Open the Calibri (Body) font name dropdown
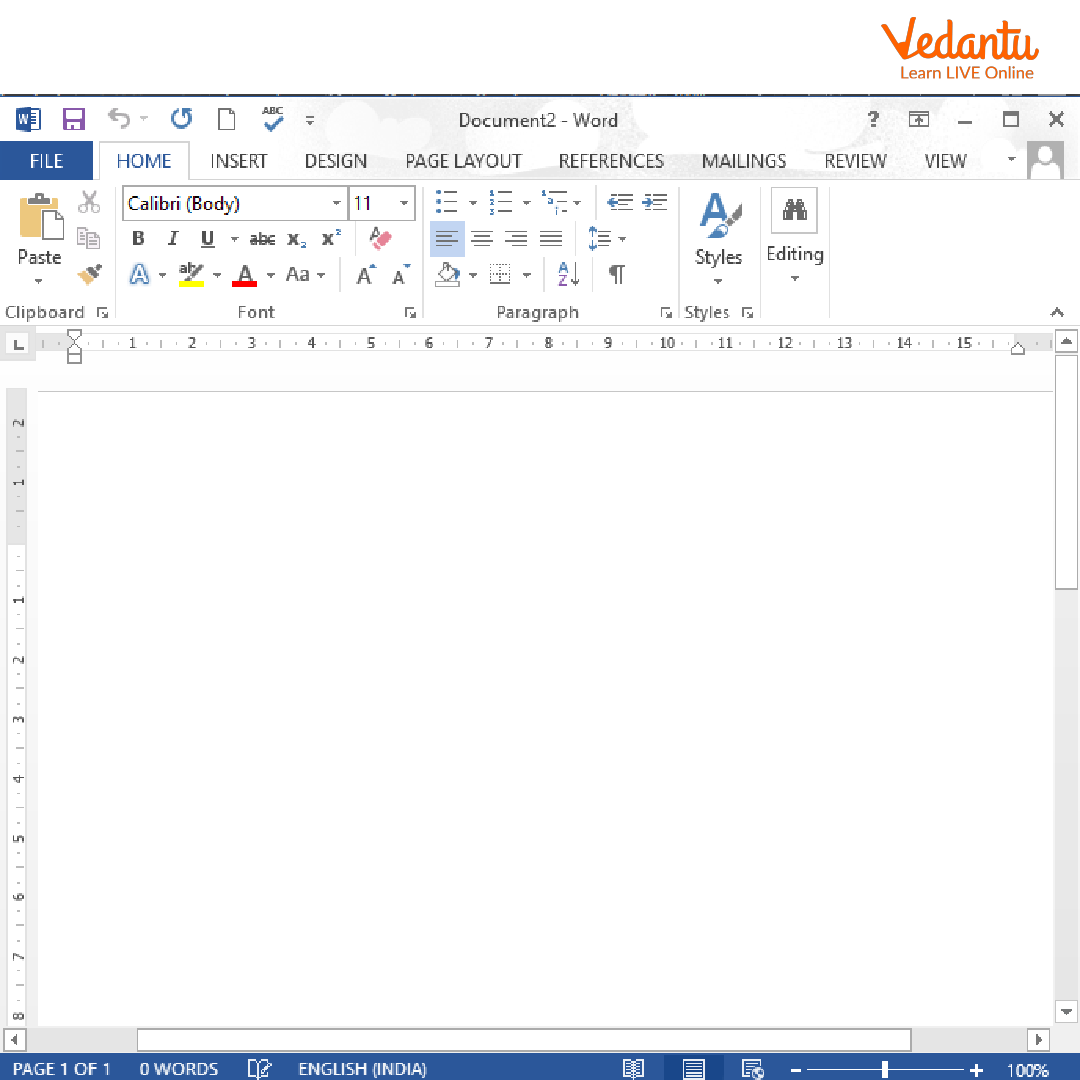Viewport: 1080px width, 1080px height. (336, 204)
